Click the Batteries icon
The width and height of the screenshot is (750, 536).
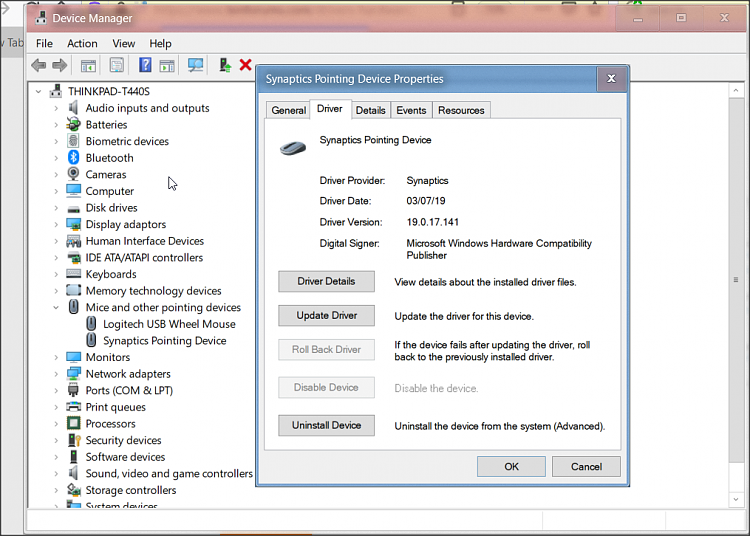click(x=73, y=124)
